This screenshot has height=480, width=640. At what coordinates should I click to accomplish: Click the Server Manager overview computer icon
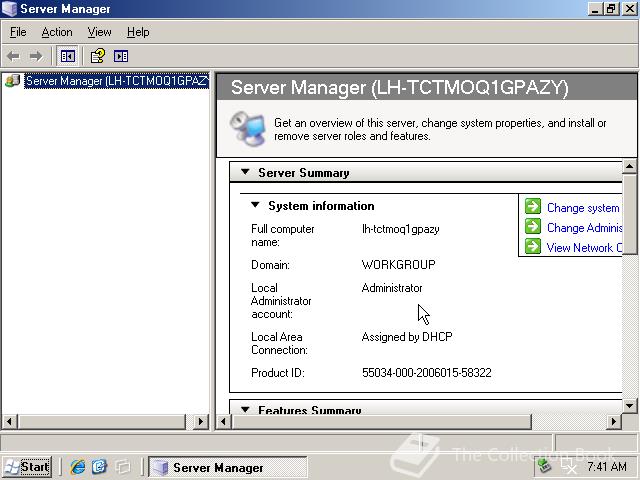click(247, 128)
